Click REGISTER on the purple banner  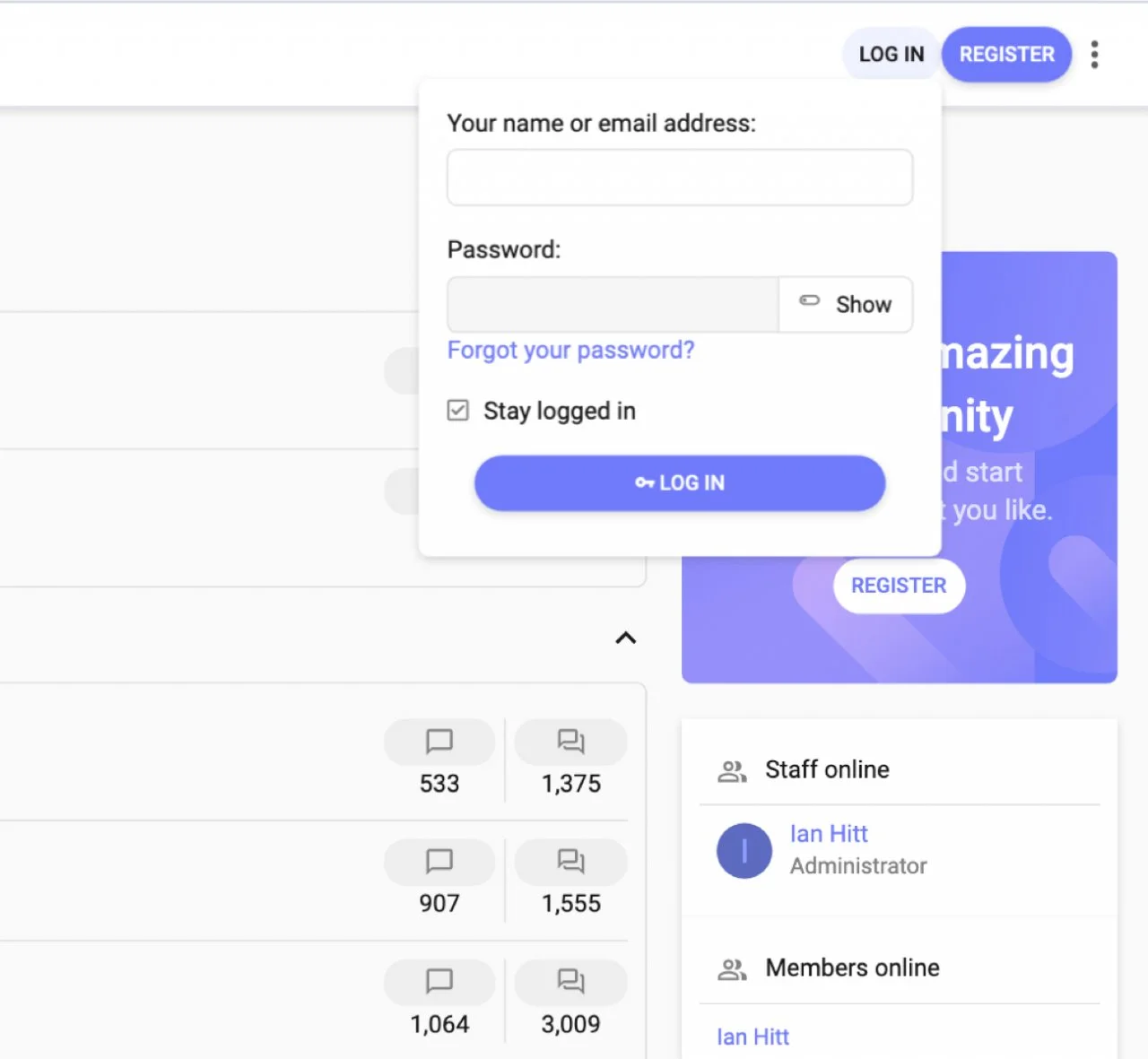tap(899, 586)
